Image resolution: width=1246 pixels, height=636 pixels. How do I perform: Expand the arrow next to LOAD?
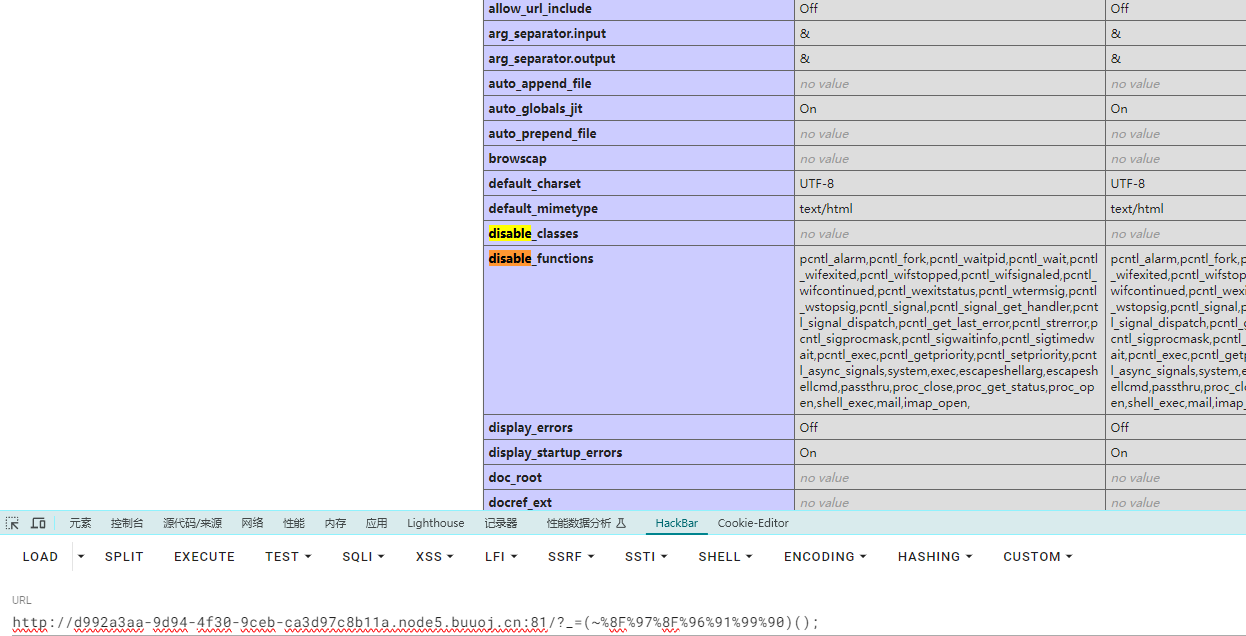coord(81,557)
